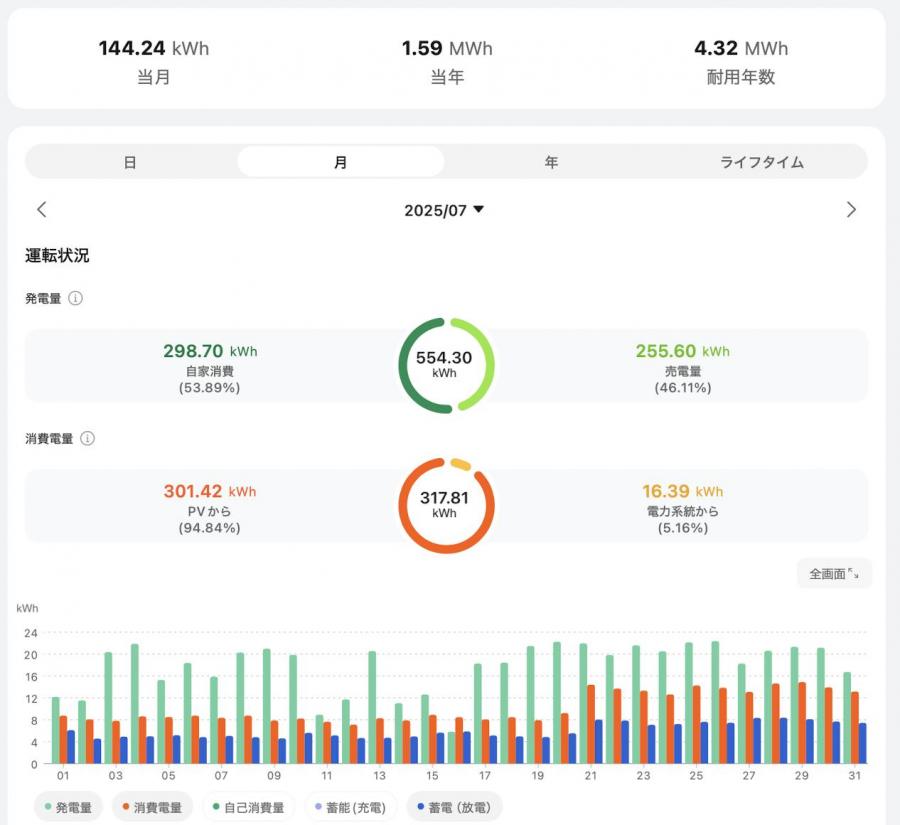Go to next month with right chevron

click(851, 210)
